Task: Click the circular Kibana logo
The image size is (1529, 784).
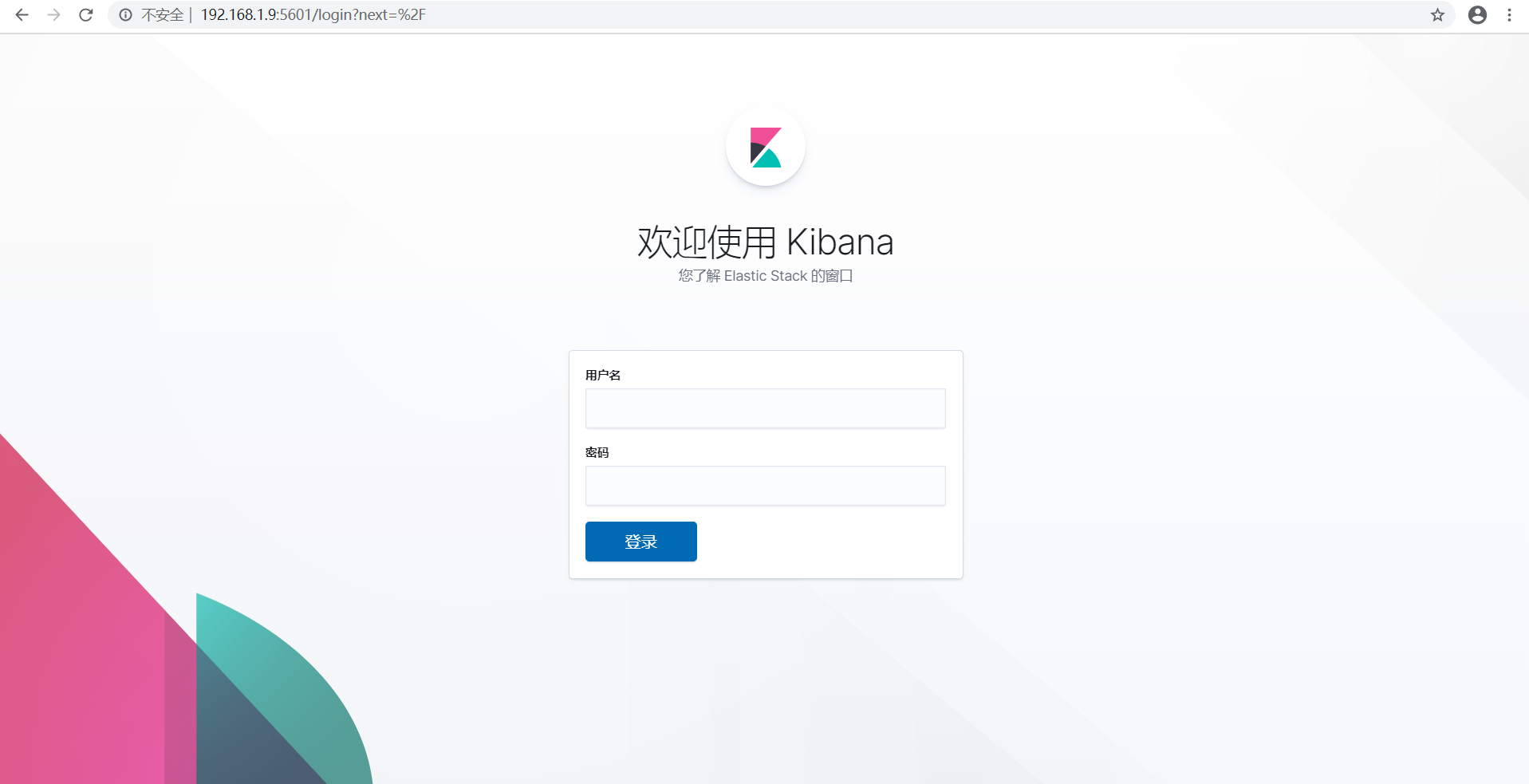Action: 765,147
